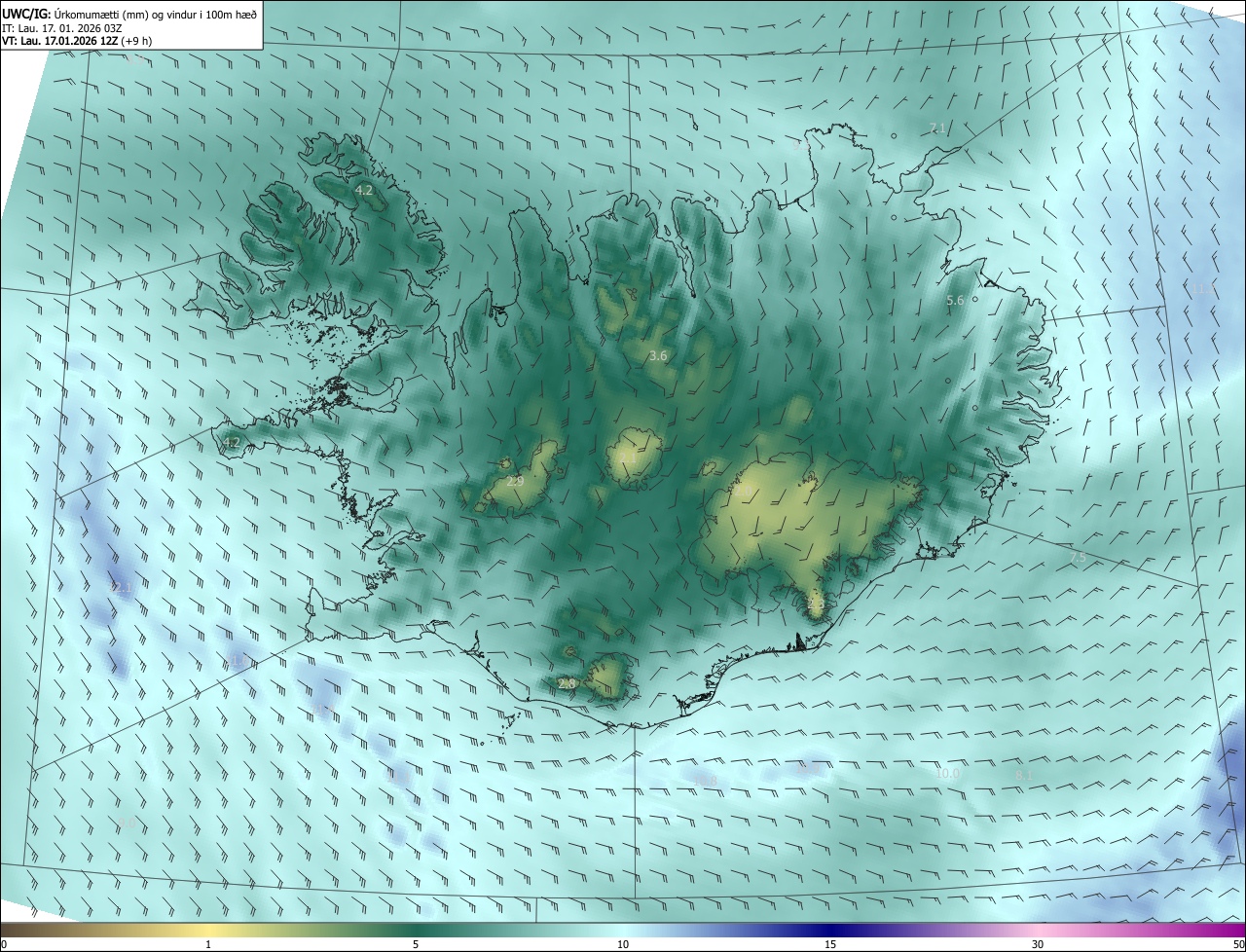Select the 9.0 value in the southwest corner
Image resolution: width=1246 pixels, height=952 pixels.
pos(128,824)
